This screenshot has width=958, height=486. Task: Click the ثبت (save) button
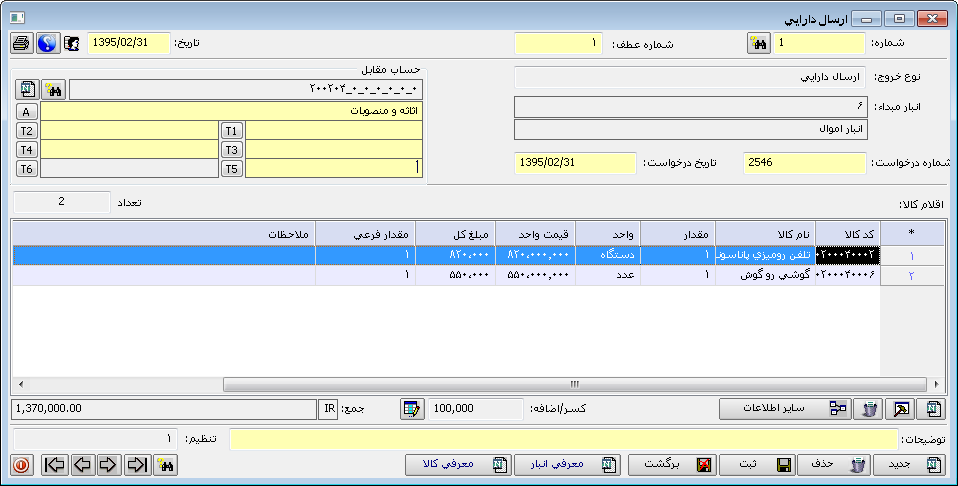756,465
